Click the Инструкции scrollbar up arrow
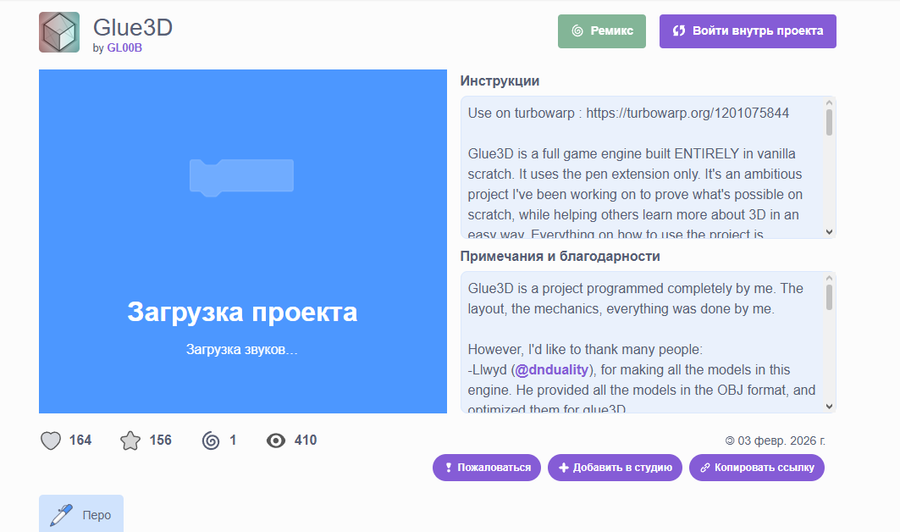This screenshot has height=532, width=900. point(829,103)
